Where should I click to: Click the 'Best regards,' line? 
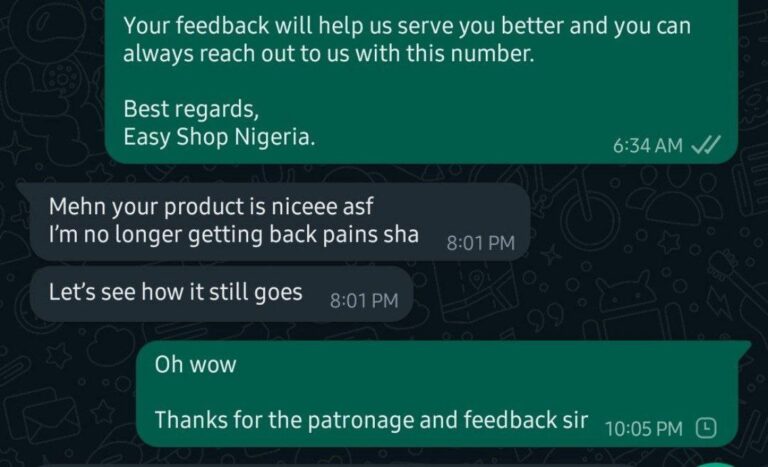pyautogui.click(x=191, y=109)
